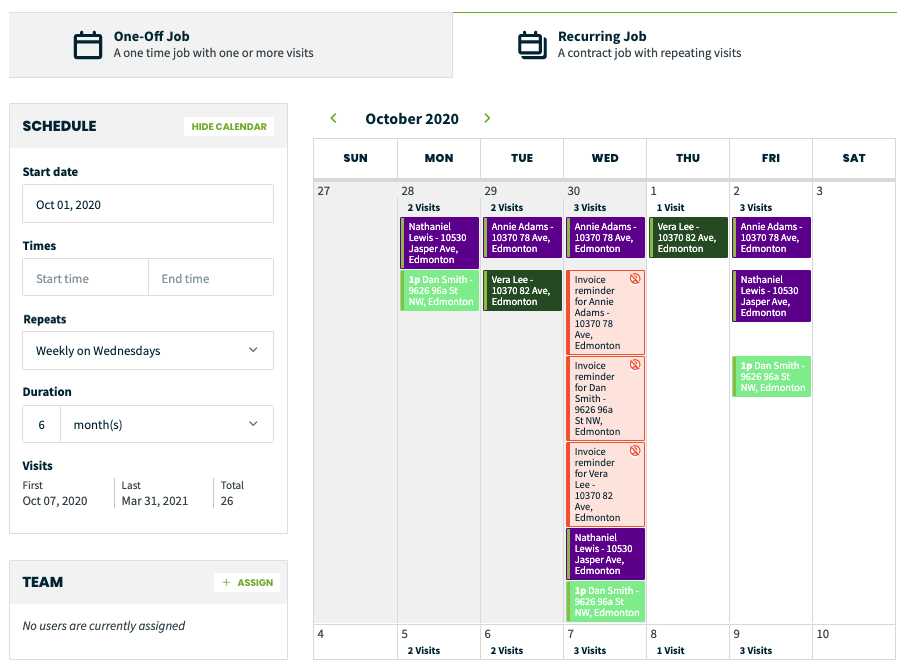
Task: Open Annie Adams visit on Wednesday 30
Action: point(605,237)
